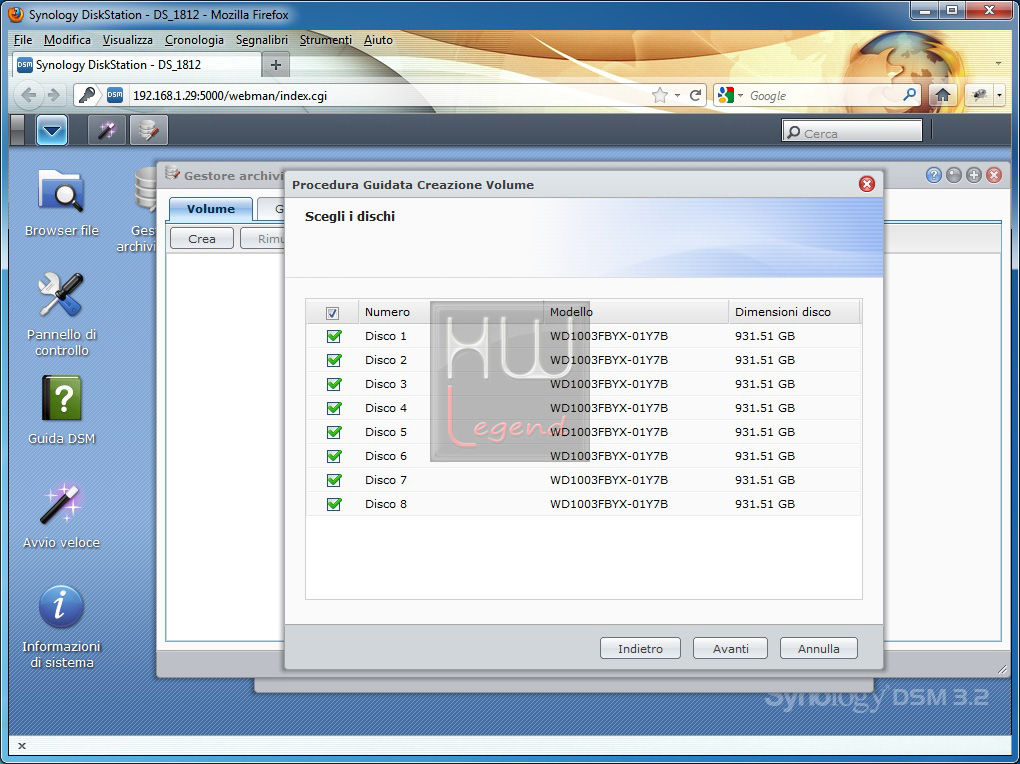Uncheck the Disco 8 checkbox
Image resolution: width=1020 pixels, height=764 pixels.
pos(334,504)
